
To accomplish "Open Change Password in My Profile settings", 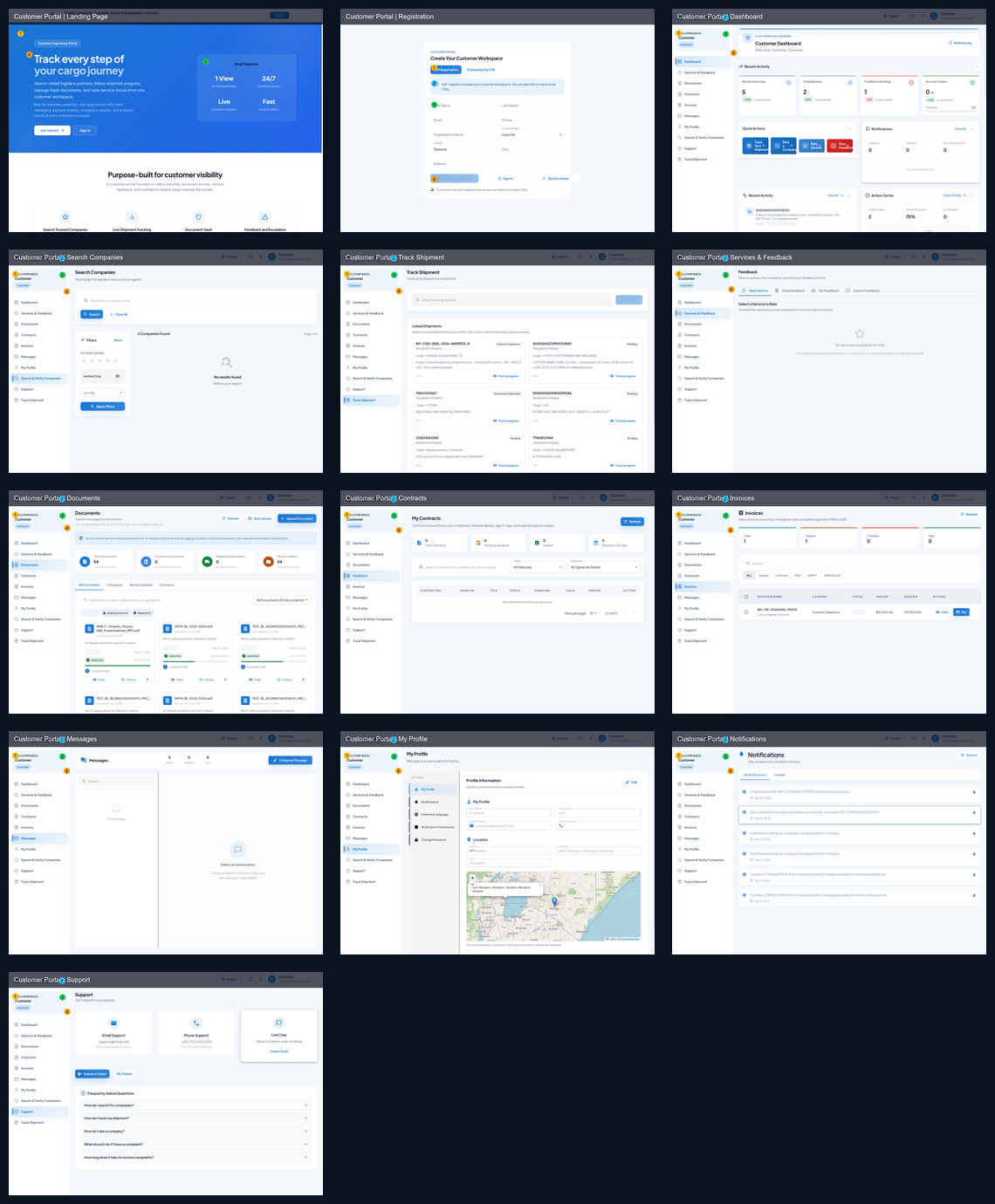I will (x=433, y=839).
